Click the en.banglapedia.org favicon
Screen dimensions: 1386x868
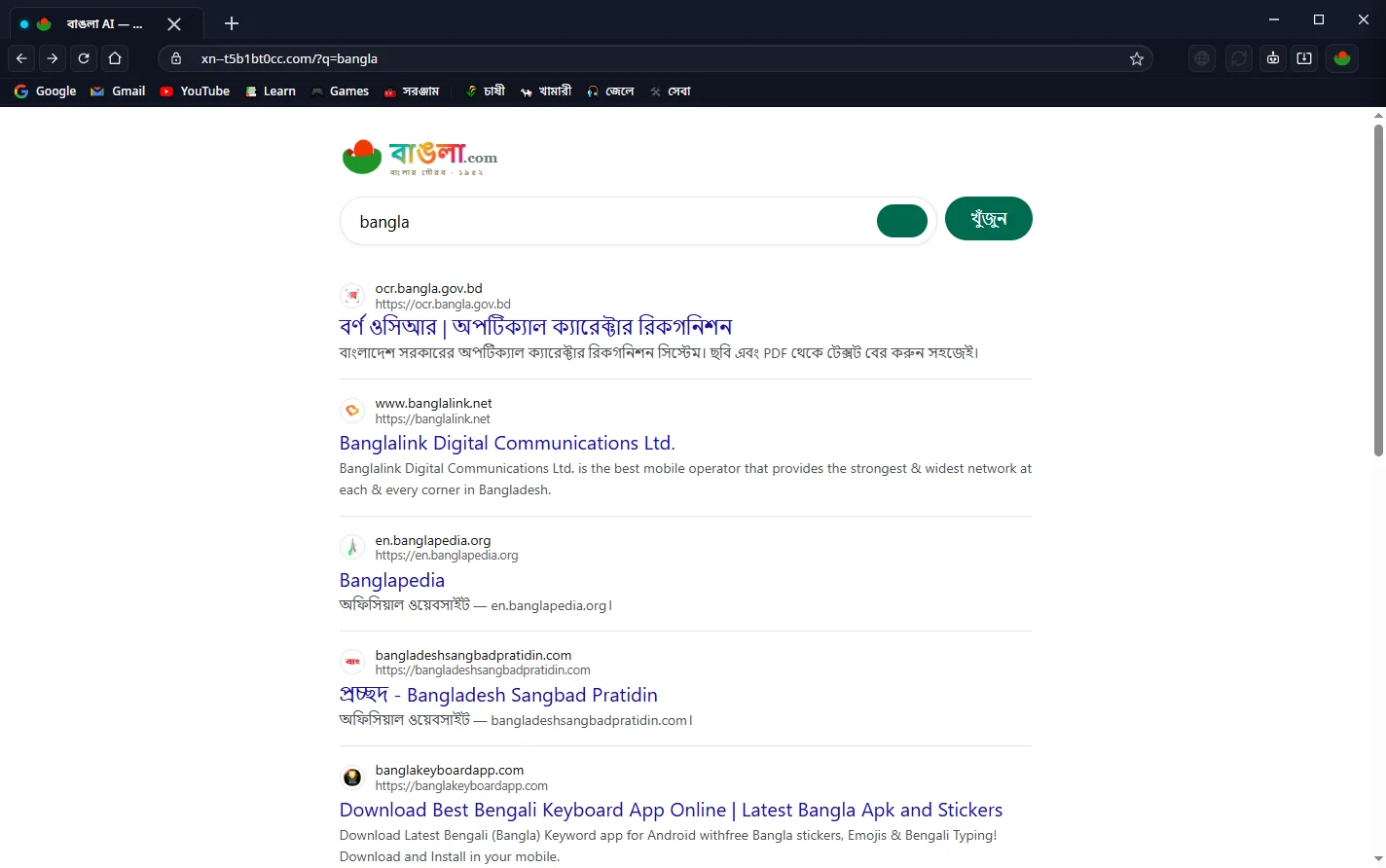352,548
